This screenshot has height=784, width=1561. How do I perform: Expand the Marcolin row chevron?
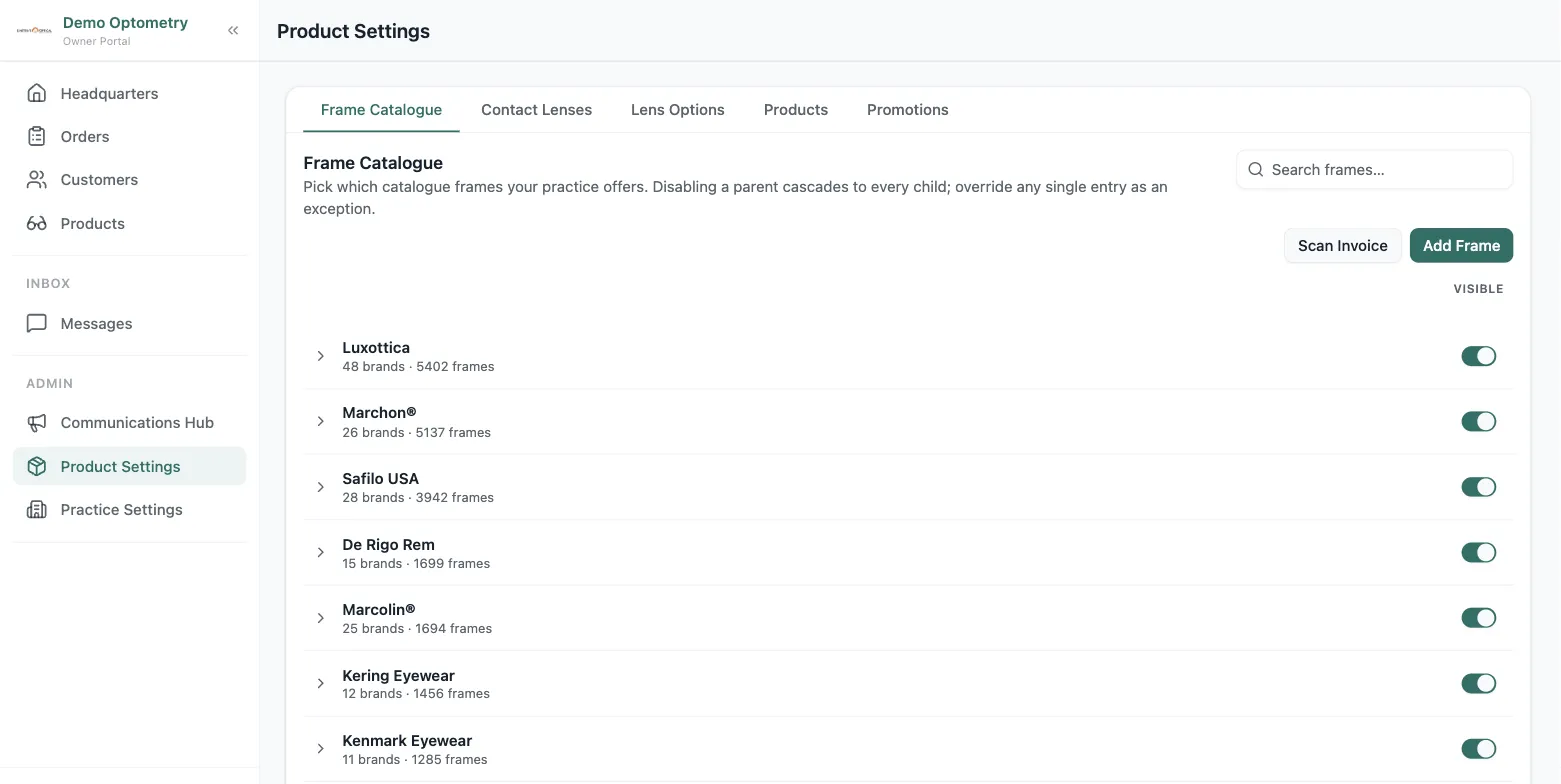(320, 618)
